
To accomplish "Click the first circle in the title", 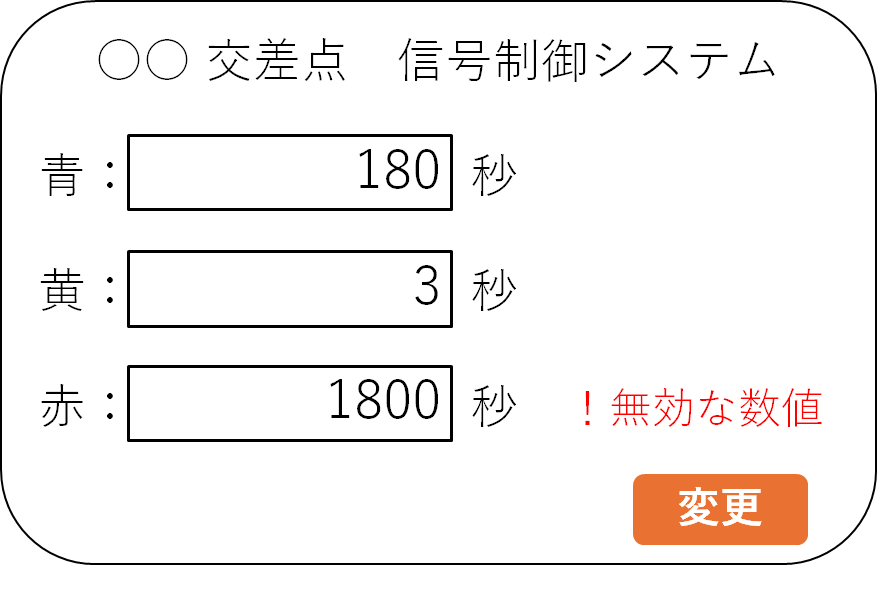I will pos(118,62).
